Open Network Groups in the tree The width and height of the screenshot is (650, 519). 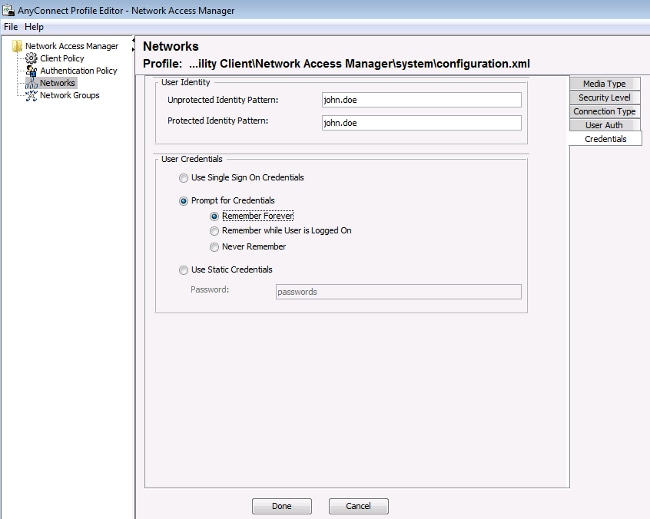[x=70, y=95]
